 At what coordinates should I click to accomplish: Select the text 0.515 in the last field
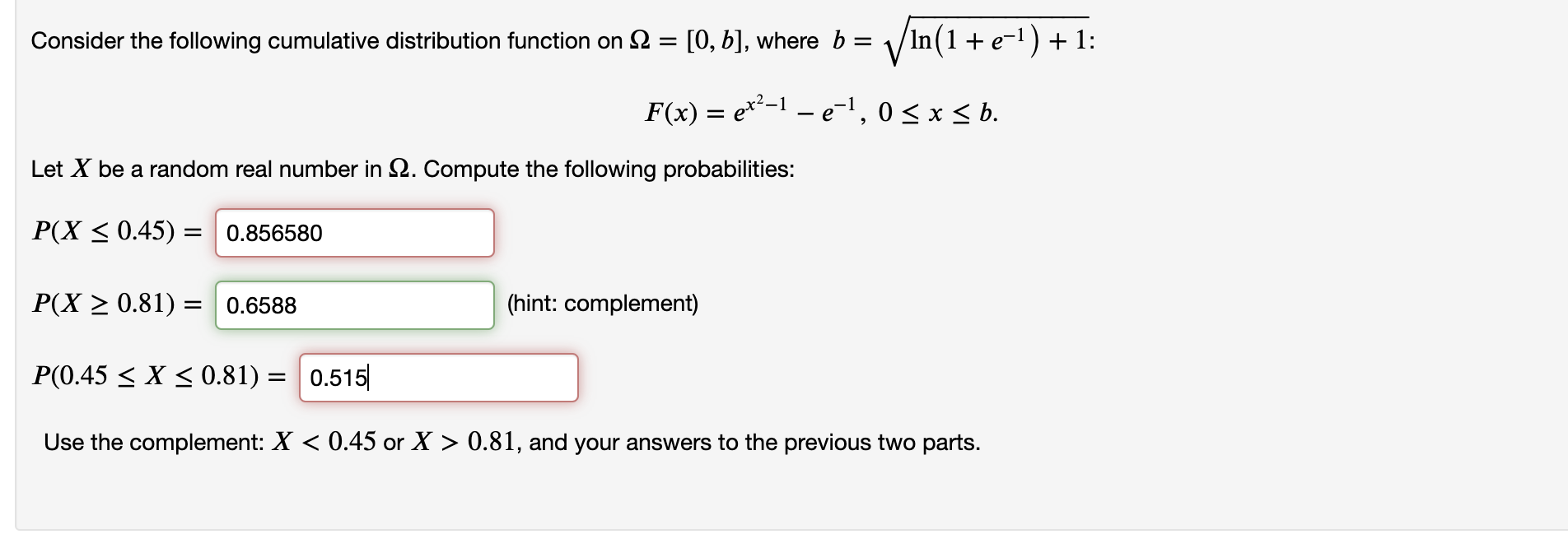(x=339, y=377)
